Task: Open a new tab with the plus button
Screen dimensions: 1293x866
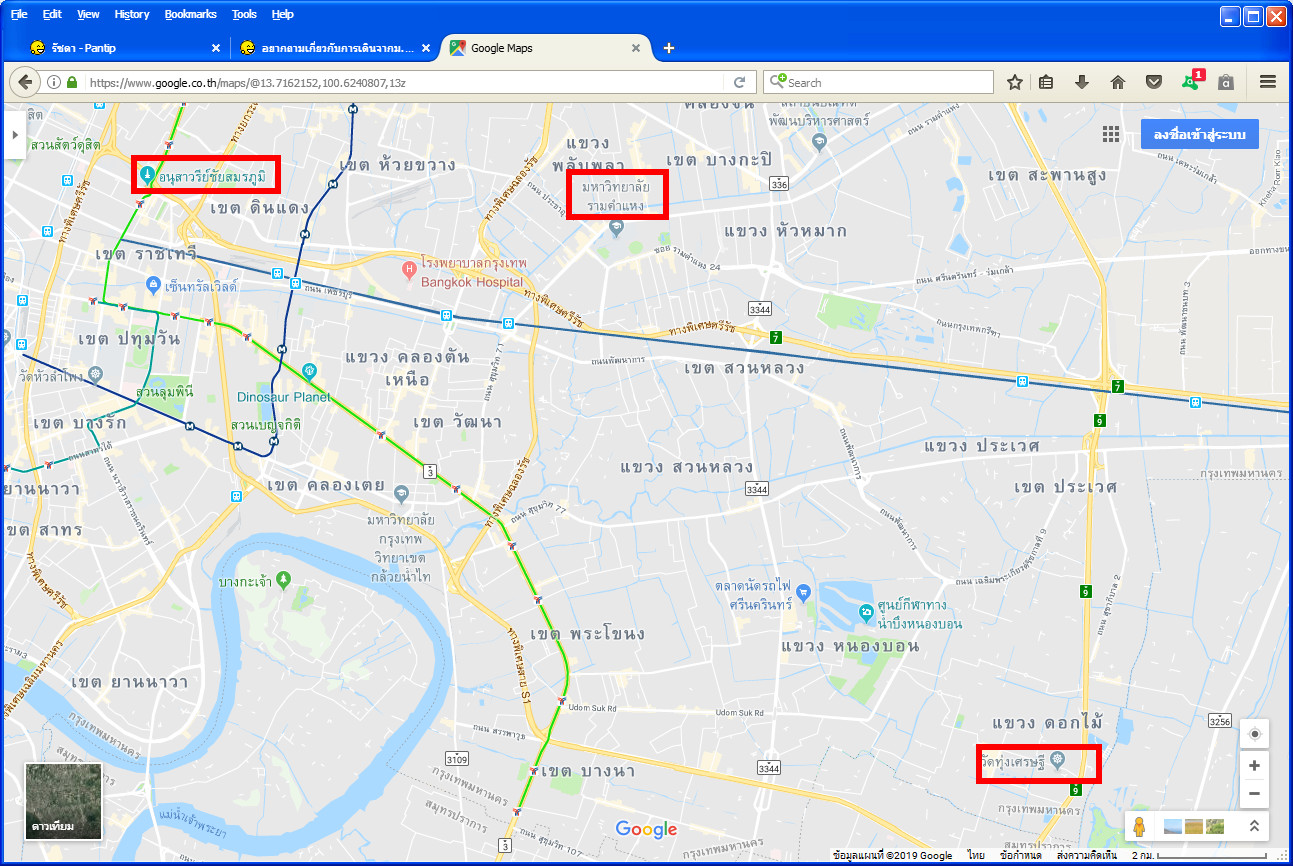Action: [x=669, y=48]
